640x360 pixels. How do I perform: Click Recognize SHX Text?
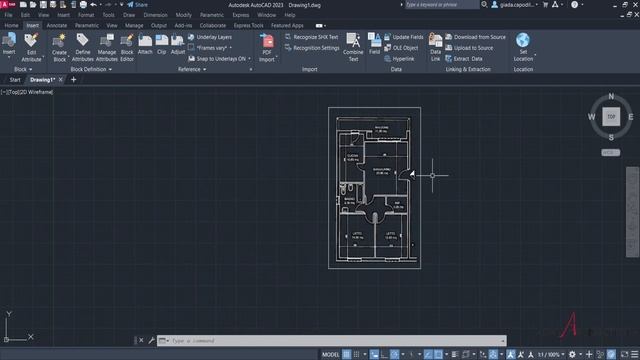coord(311,37)
